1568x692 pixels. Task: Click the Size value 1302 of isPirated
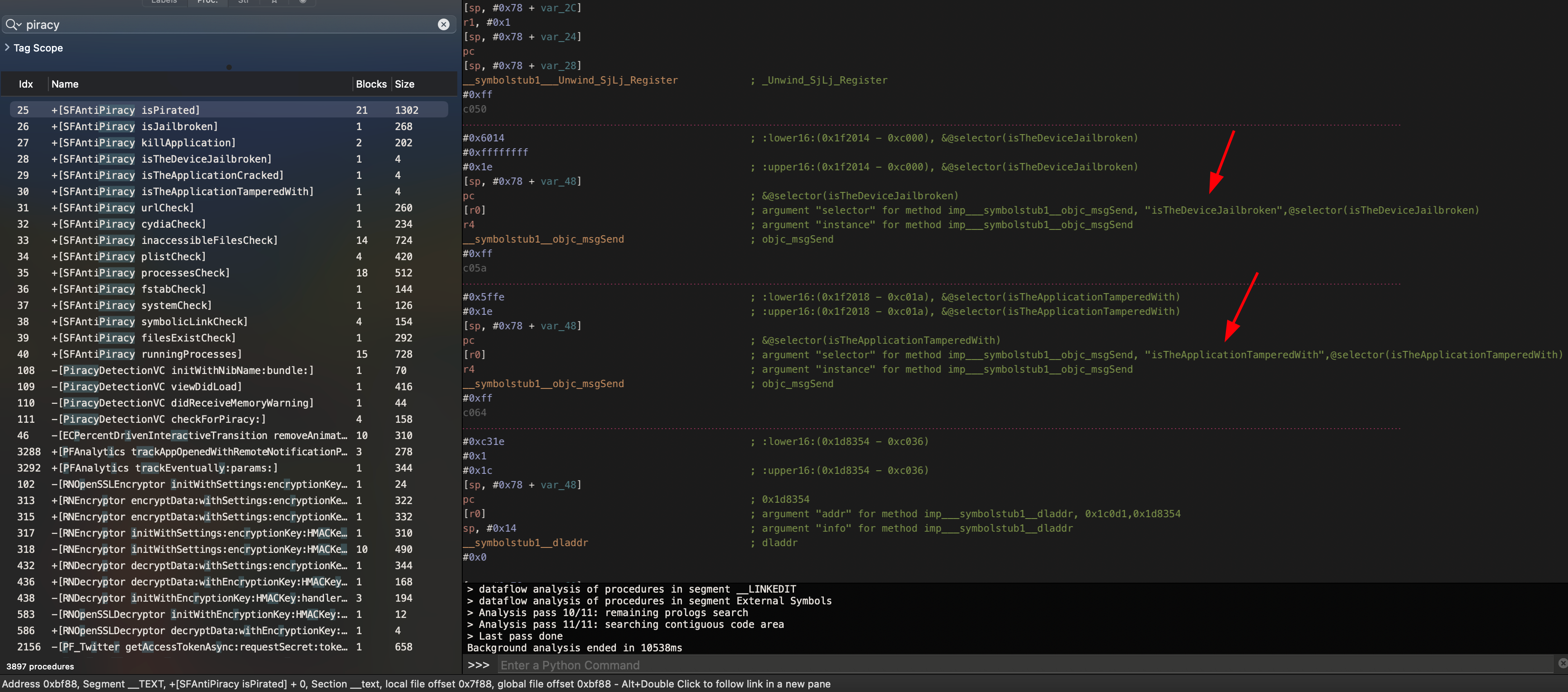[407, 110]
